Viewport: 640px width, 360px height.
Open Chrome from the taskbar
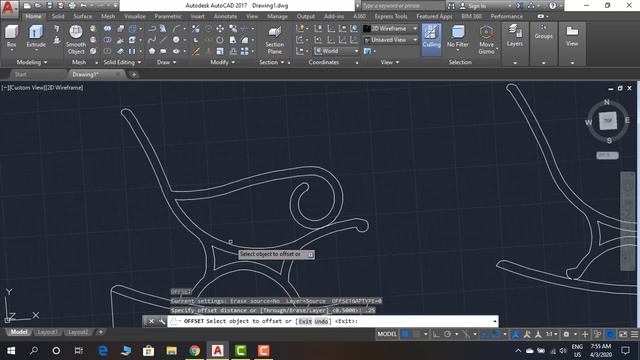(194, 351)
